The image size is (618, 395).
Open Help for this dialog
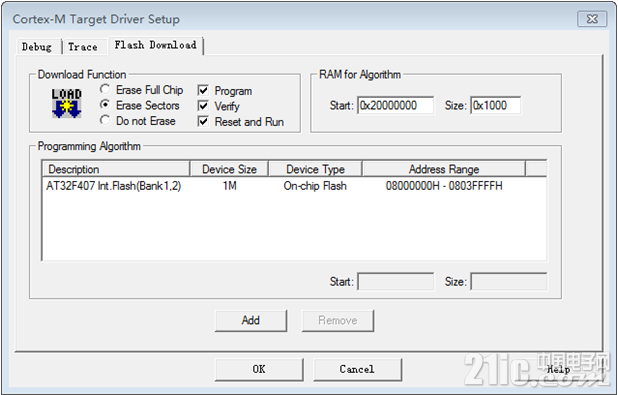558,369
